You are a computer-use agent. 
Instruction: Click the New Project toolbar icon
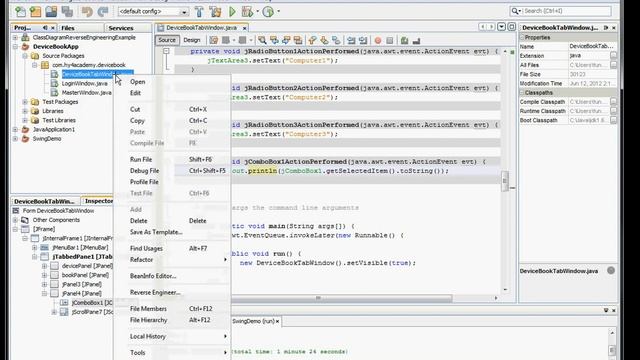click(36, 12)
